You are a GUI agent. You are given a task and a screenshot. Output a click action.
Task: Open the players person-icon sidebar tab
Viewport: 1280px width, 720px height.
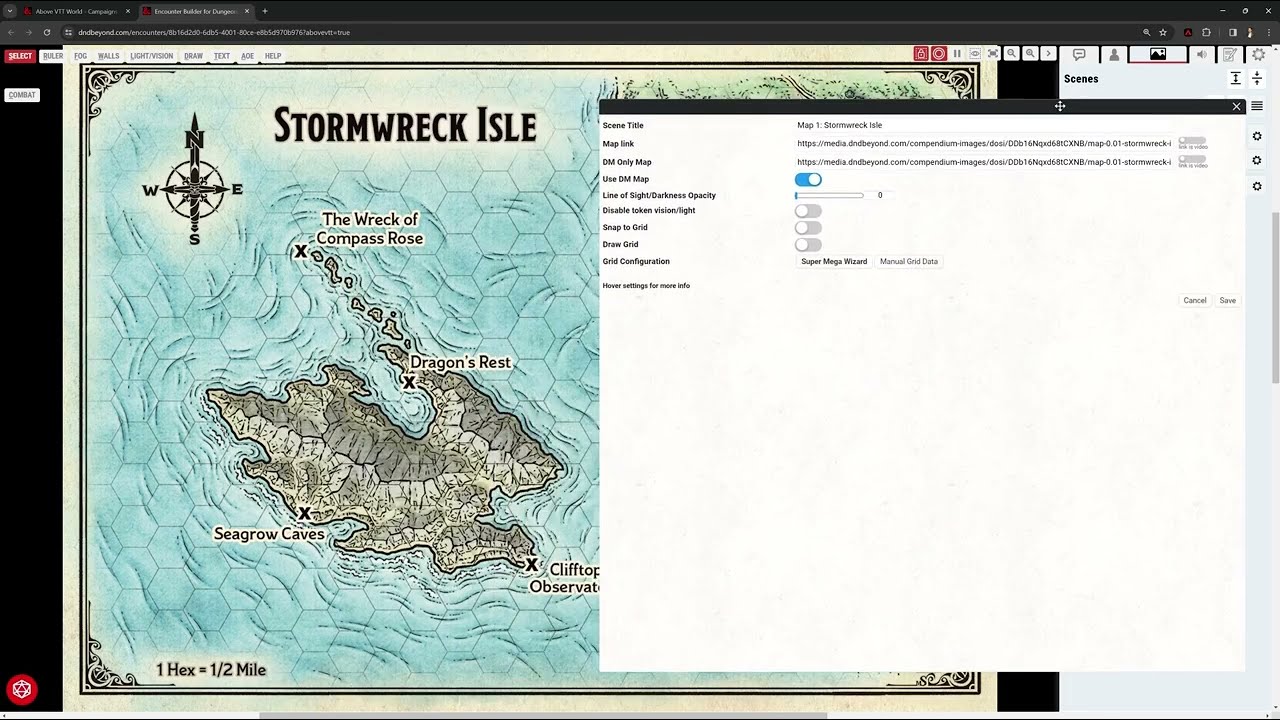[x=1114, y=55]
